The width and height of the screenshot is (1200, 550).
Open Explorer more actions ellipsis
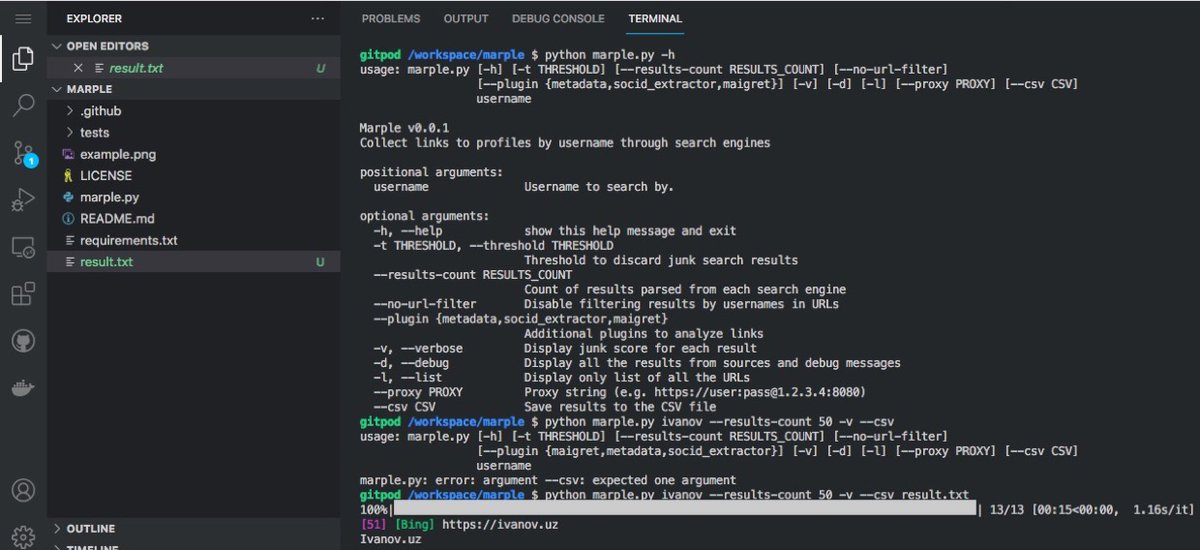pos(318,18)
